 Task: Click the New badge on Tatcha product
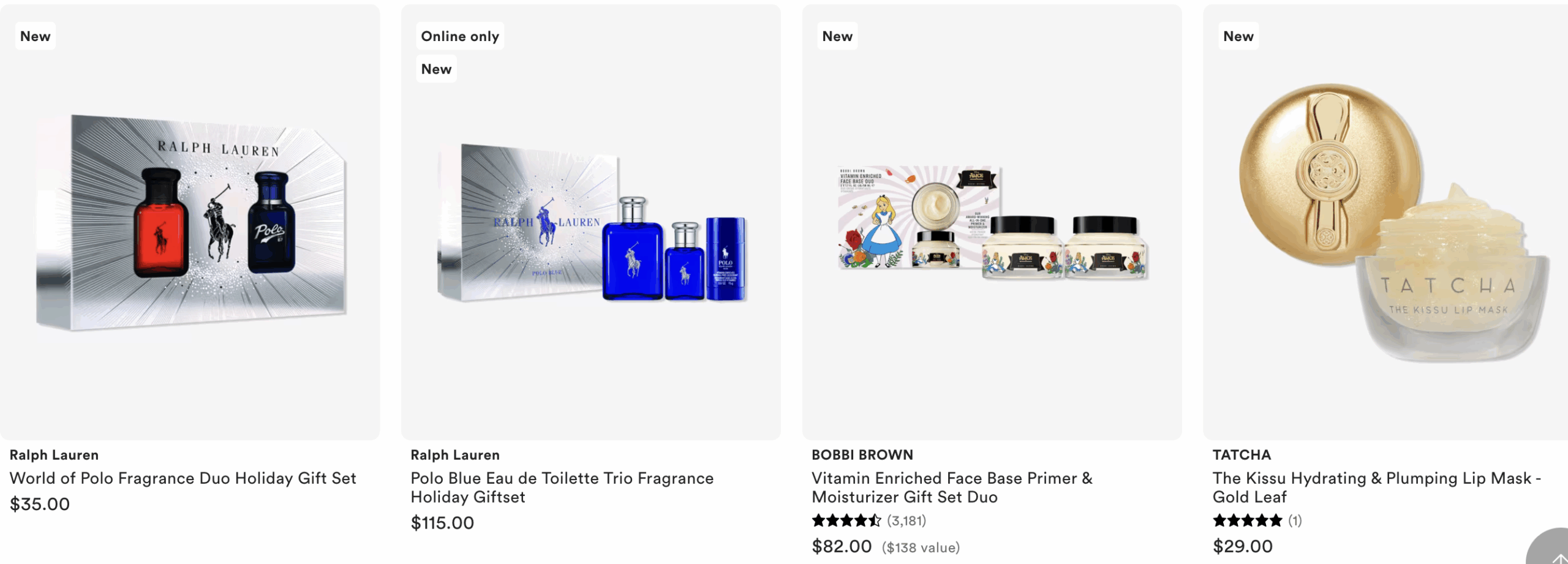point(1238,36)
